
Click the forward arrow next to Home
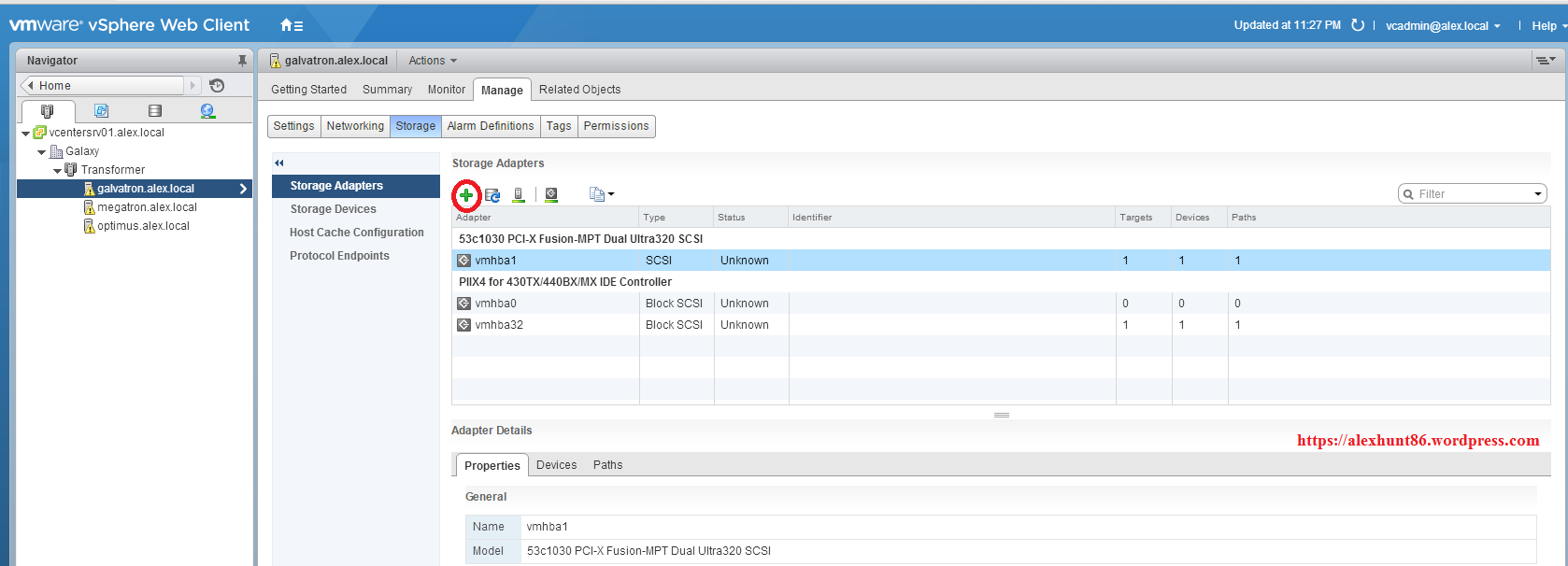pyautogui.click(x=193, y=85)
